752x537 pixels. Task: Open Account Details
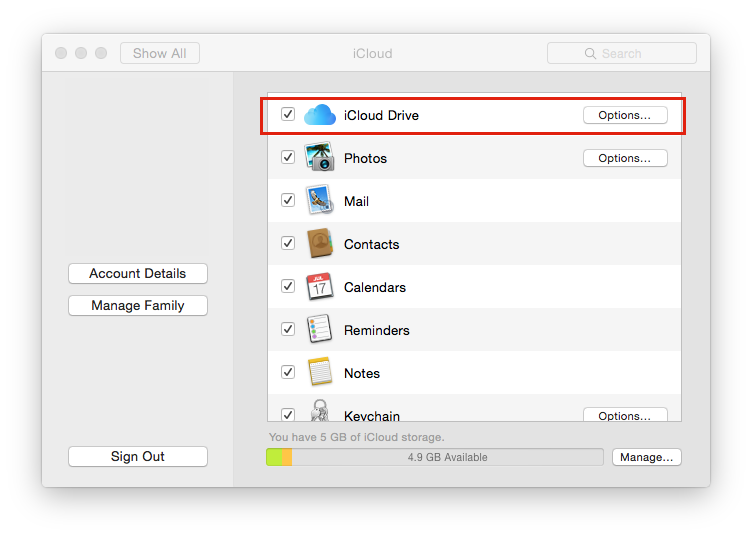138,273
